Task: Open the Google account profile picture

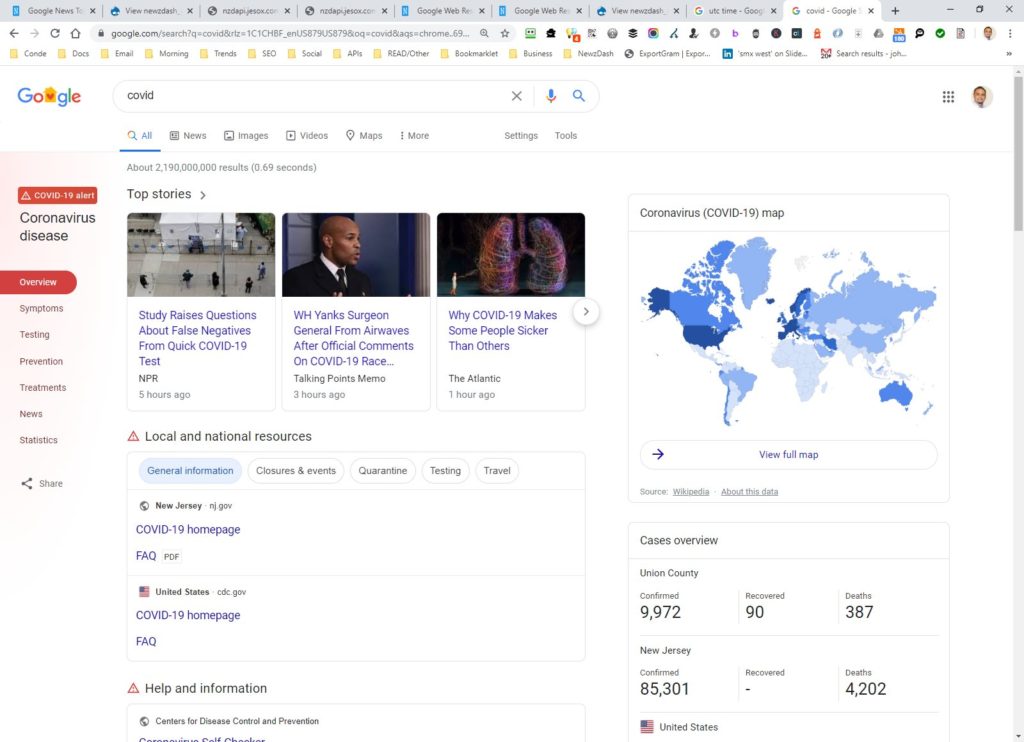Action: (x=981, y=97)
